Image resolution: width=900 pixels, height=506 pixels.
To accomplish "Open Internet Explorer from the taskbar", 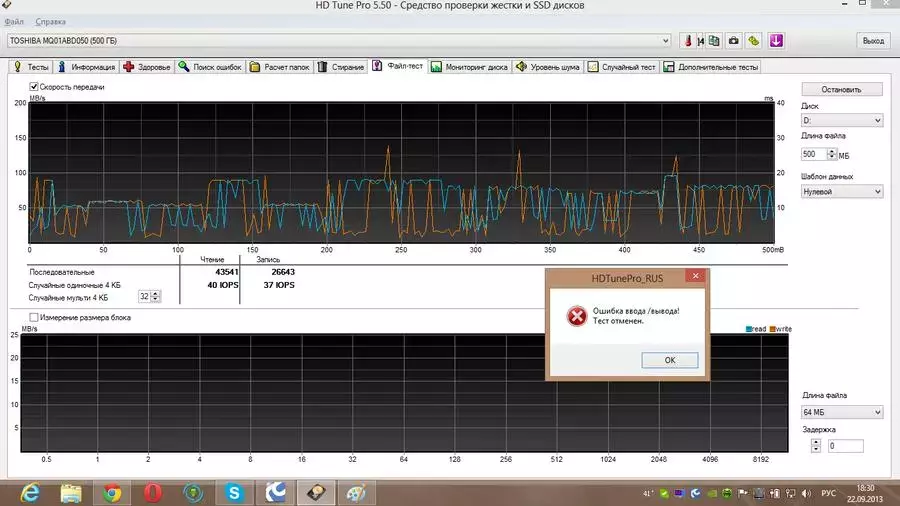I will tap(30, 493).
